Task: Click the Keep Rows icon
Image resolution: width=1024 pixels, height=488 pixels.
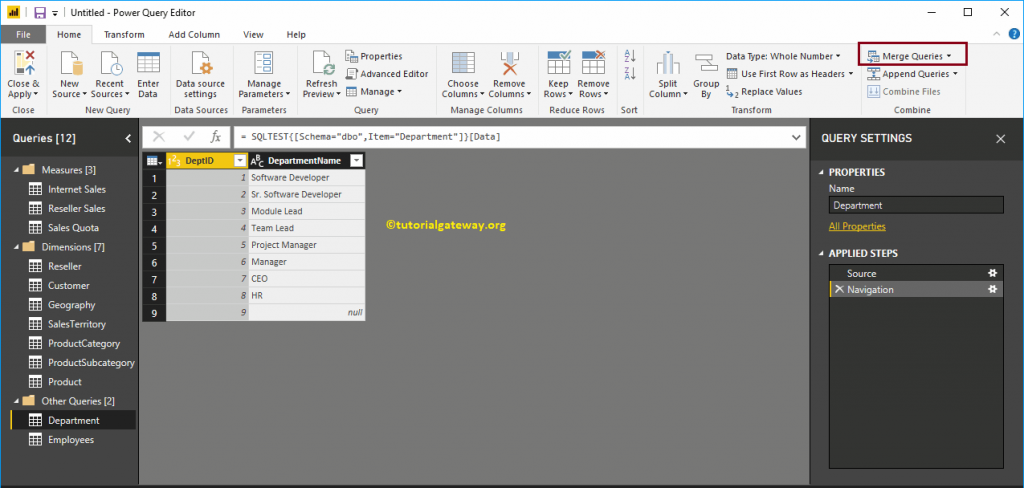Action: pyautogui.click(x=558, y=63)
